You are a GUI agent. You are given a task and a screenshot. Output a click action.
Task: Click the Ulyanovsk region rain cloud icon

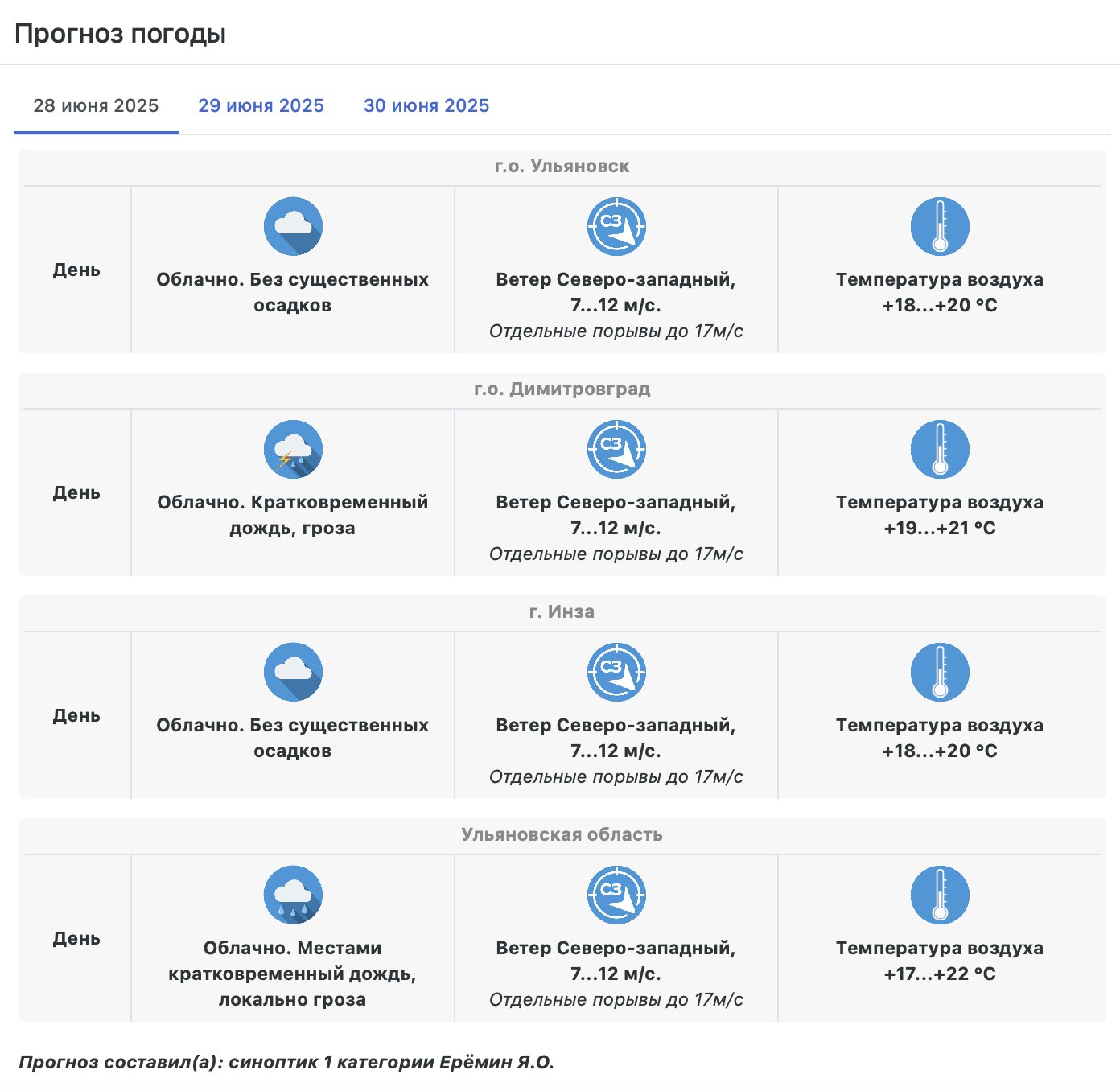[293, 895]
